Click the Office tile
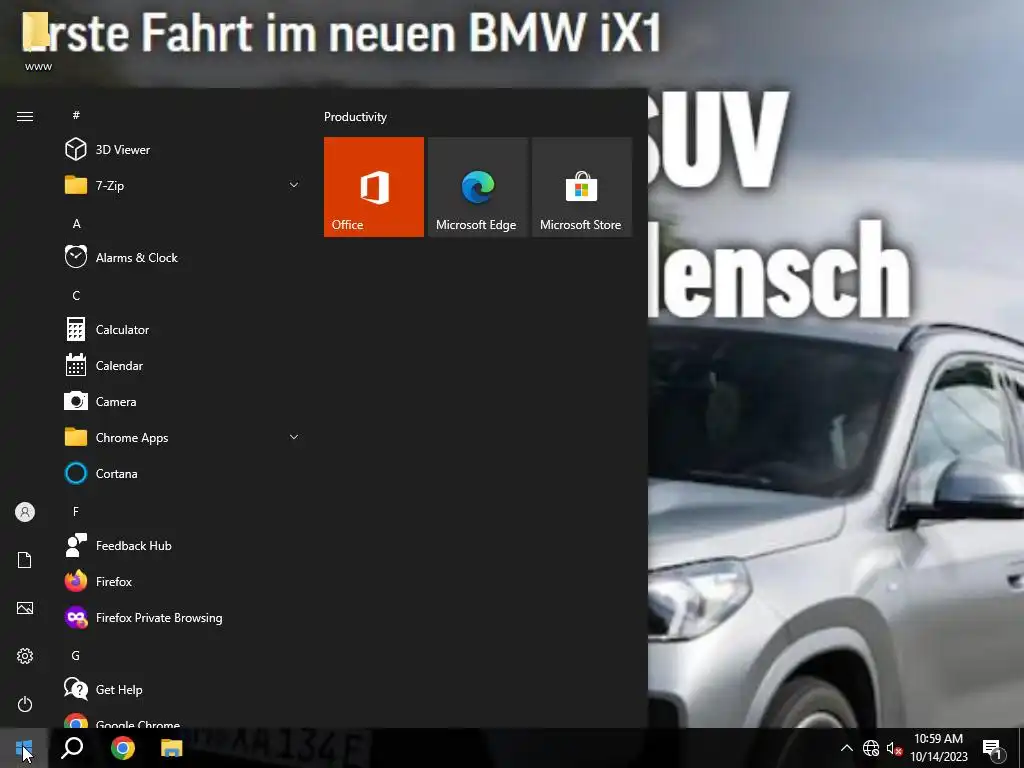 pos(374,187)
